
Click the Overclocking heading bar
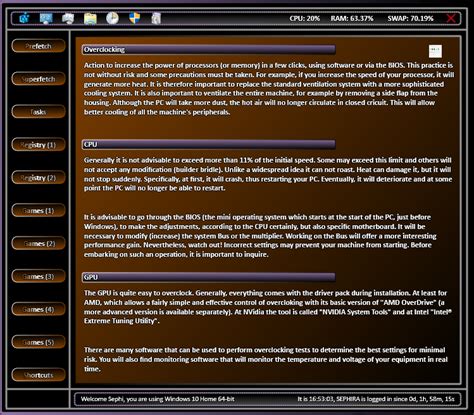pyautogui.click(x=209, y=50)
